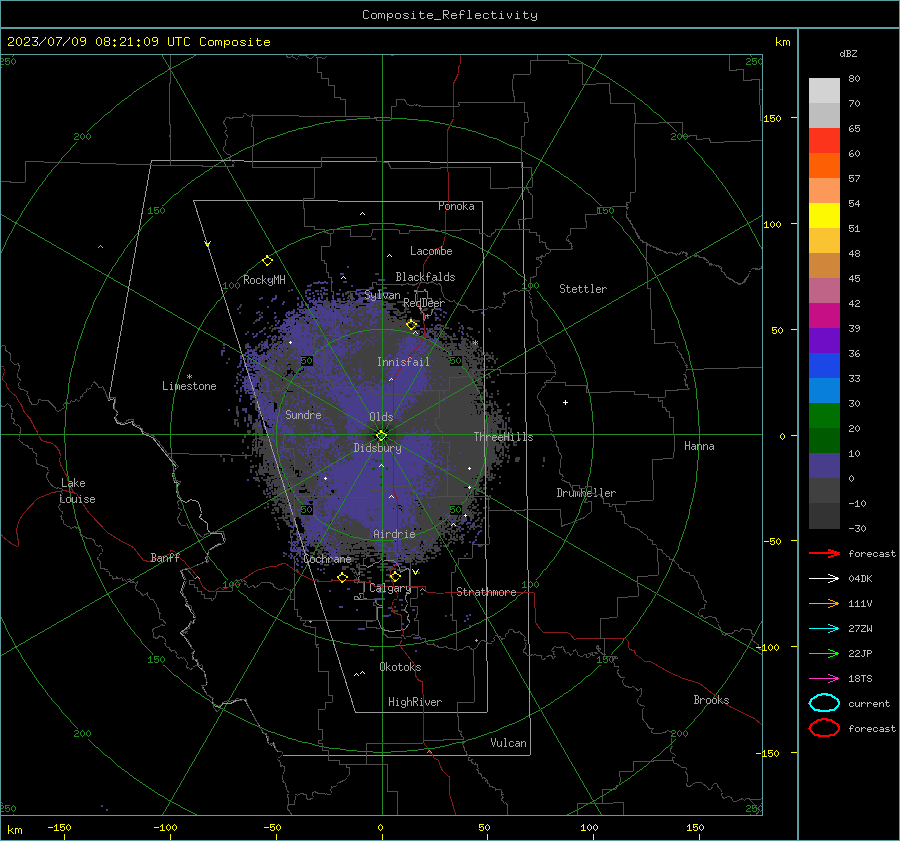Select the Innisfail label
The width and height of the screenshot is (900, 841).
403,362
